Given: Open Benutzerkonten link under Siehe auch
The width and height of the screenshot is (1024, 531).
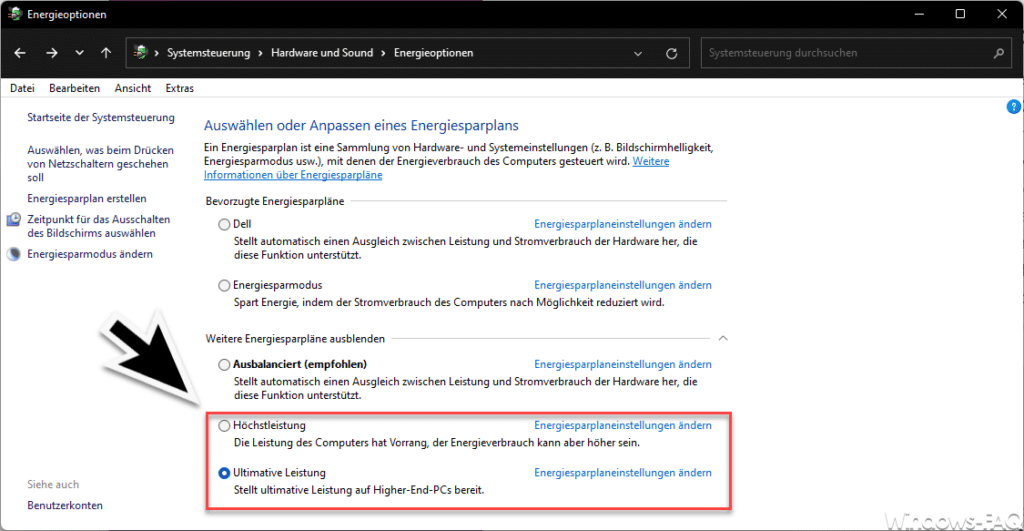Looking at the screenshot, I should [x=65, y=506].
